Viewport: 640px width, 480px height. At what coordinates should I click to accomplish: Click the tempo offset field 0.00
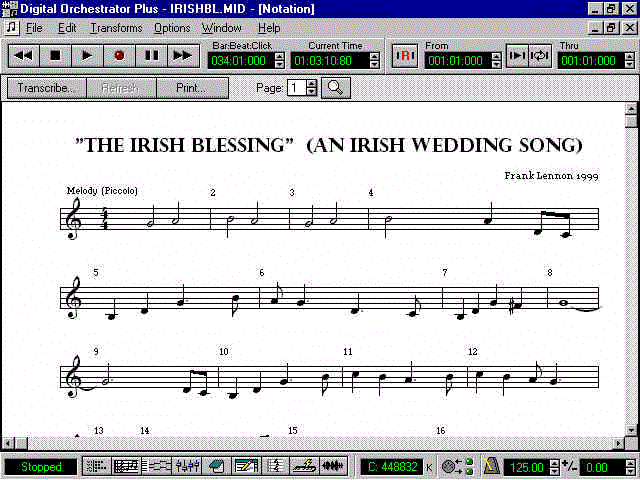click(x=602, y=467)
